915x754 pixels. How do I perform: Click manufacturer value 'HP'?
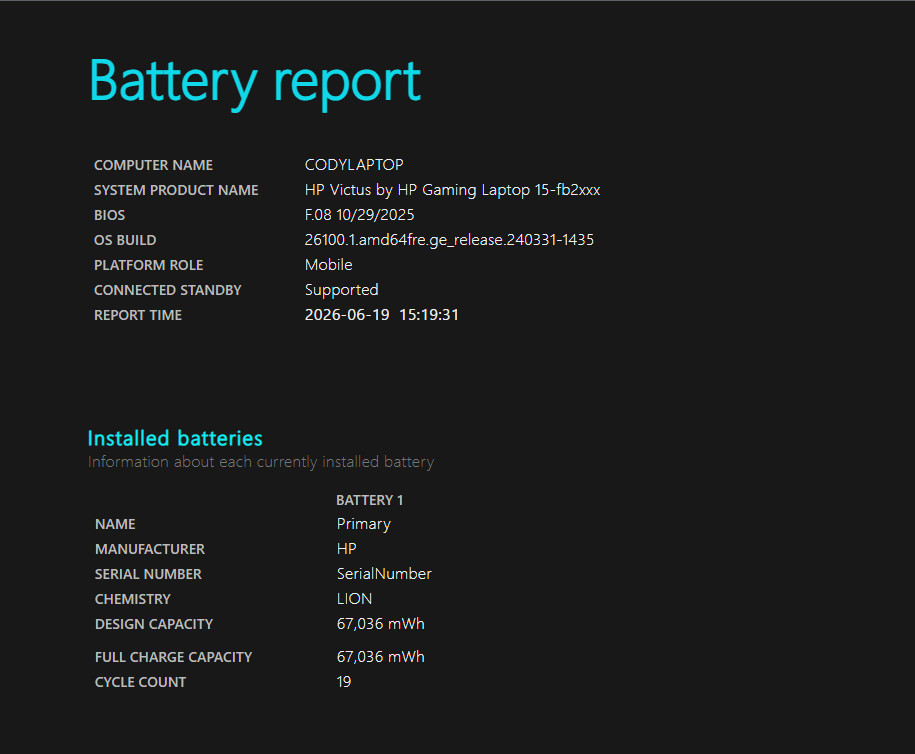347,549
